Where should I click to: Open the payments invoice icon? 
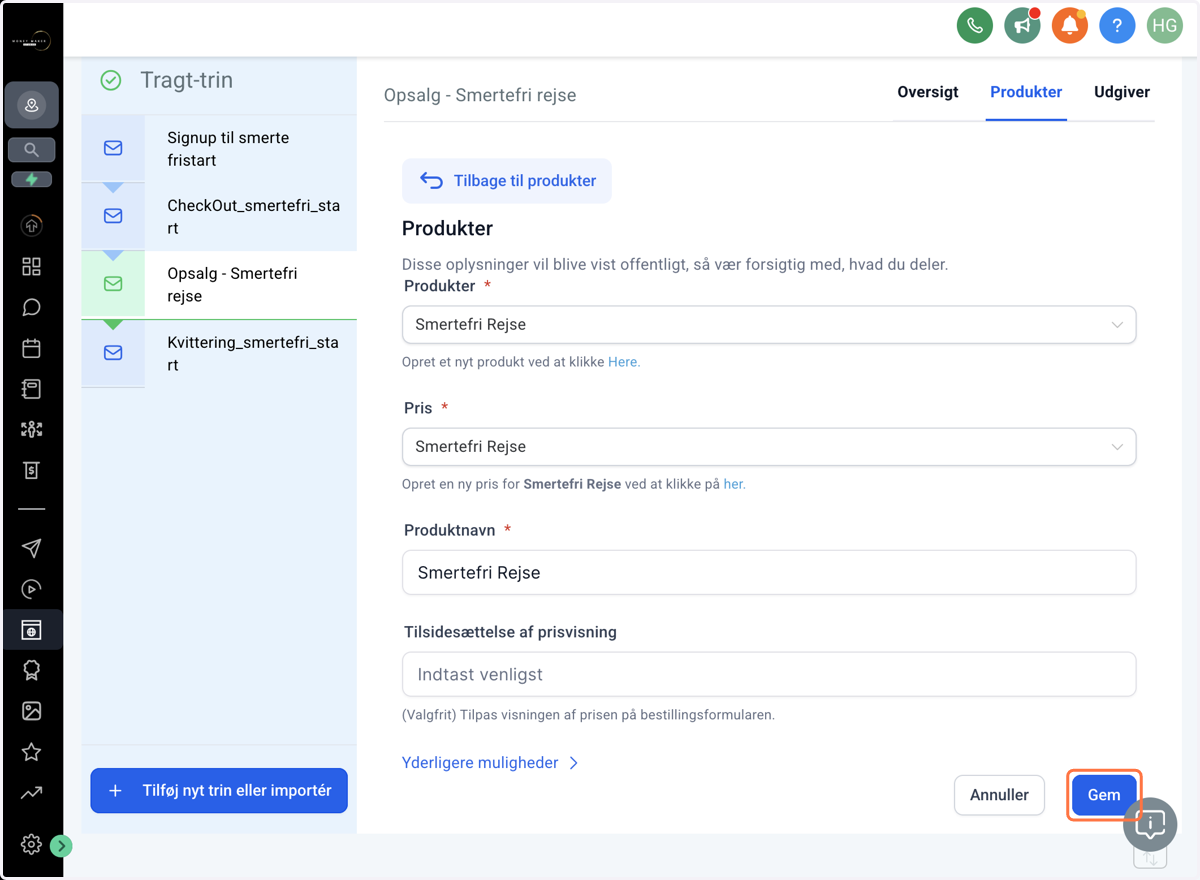point(31,470)
